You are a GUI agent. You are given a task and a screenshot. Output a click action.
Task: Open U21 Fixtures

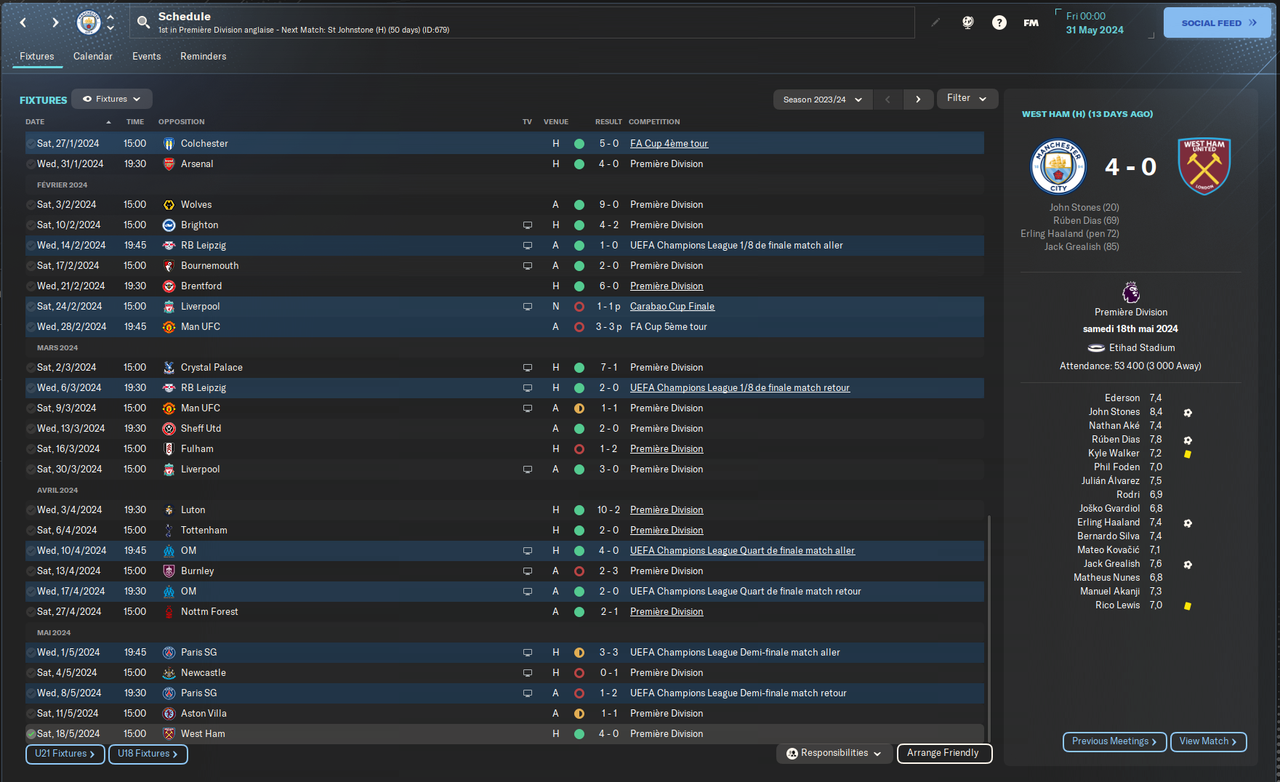65,754
